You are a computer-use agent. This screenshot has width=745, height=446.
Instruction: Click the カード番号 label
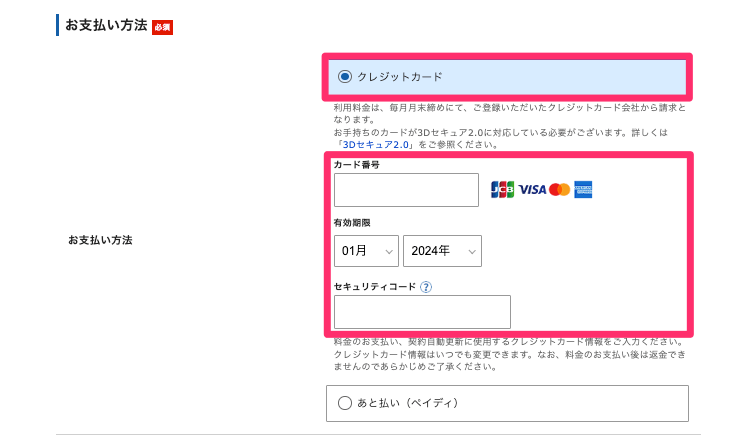coord(356,165)
